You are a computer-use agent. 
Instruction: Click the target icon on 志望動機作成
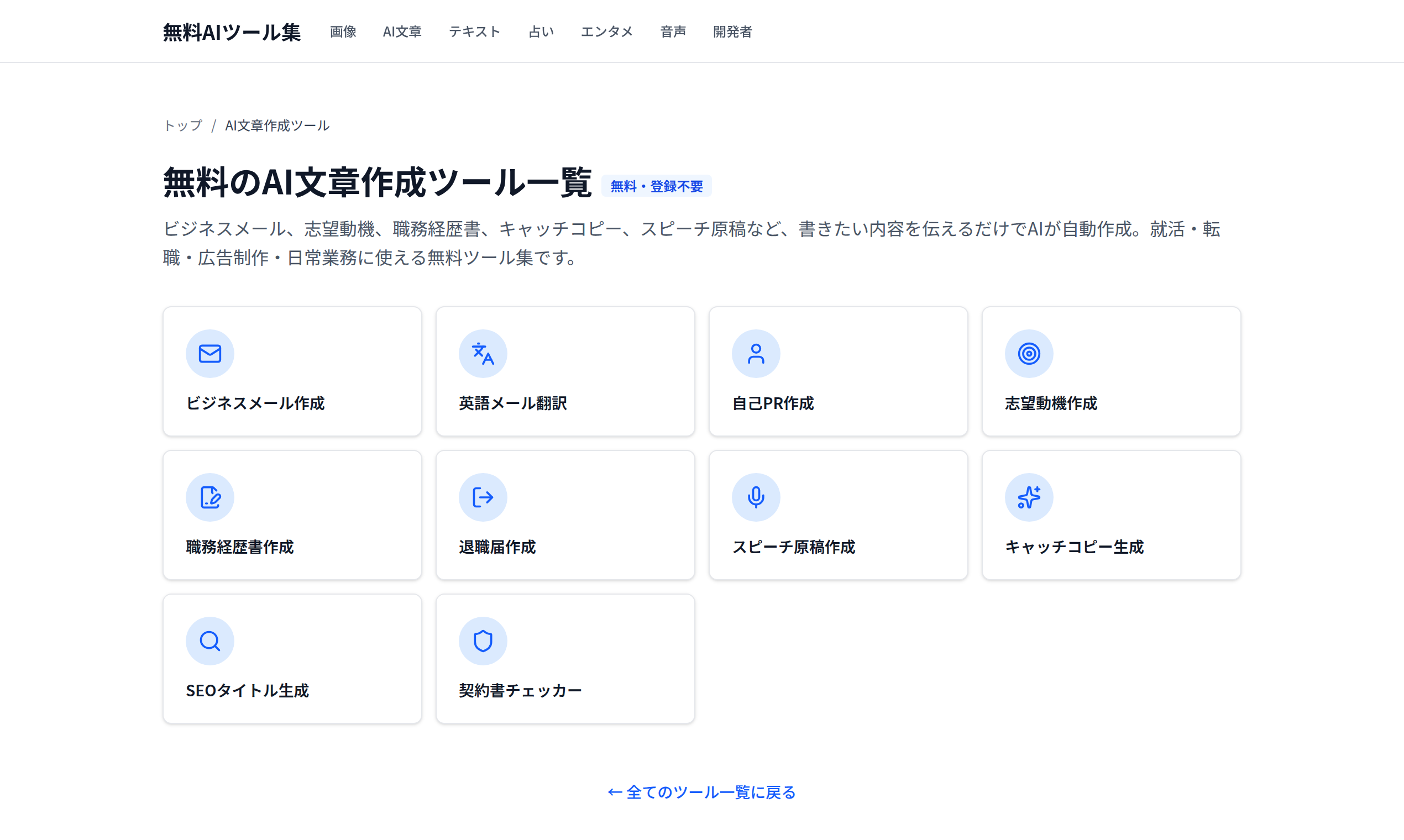1029,353
